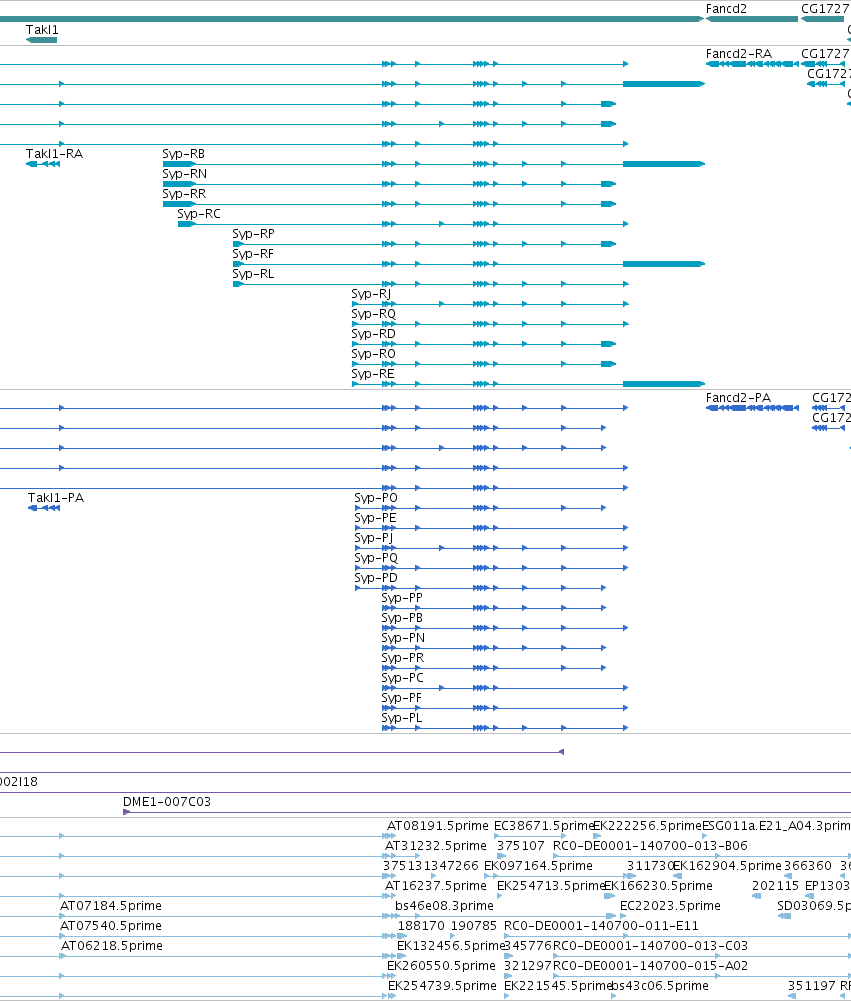Select the EK254739.5prime EST label

(x=442, y=986)
